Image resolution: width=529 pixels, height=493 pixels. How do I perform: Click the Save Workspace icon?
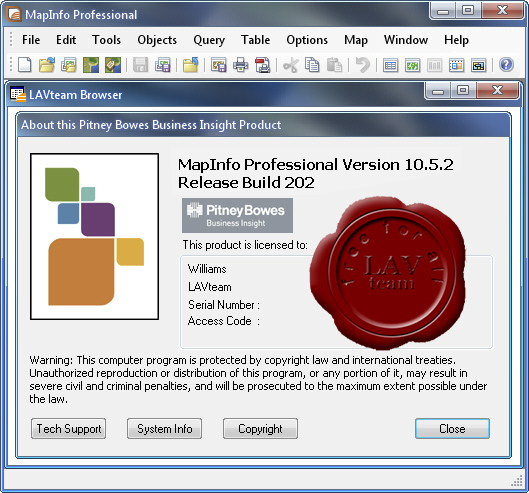point(163,65)
